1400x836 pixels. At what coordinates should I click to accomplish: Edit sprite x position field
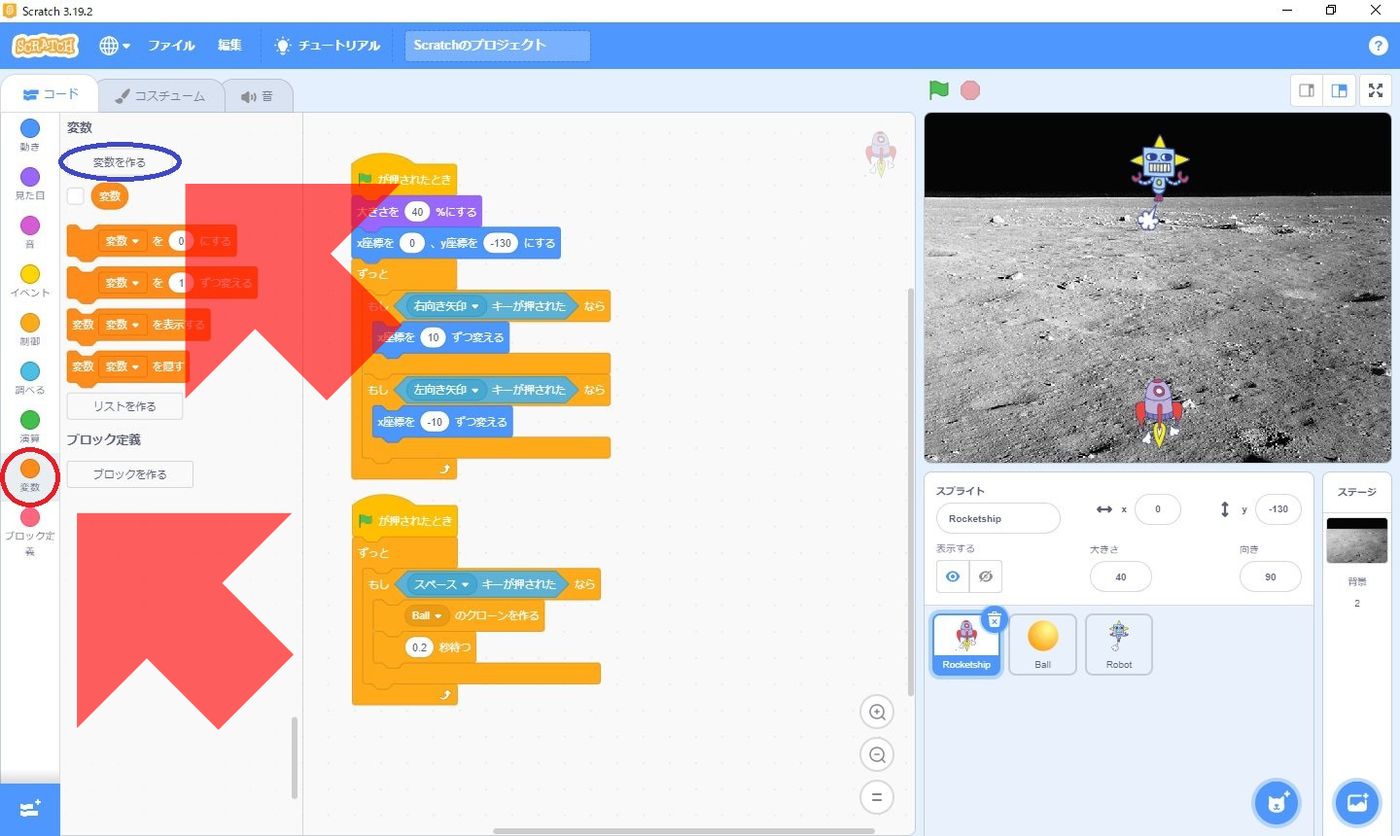point(1158,509)
